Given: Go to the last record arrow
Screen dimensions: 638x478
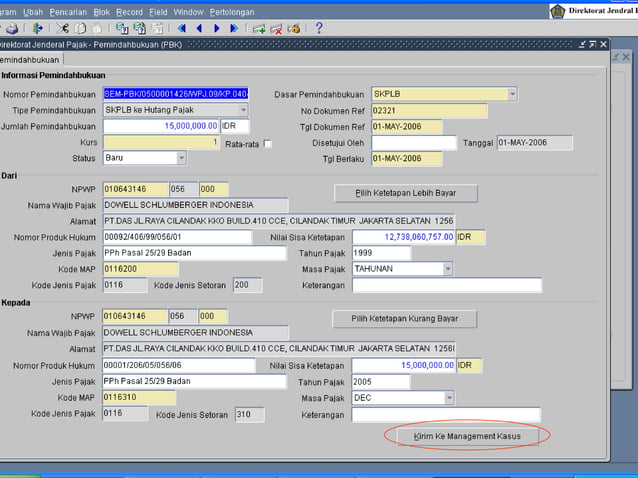Looking at the screenshot, I should coord(234,29).
